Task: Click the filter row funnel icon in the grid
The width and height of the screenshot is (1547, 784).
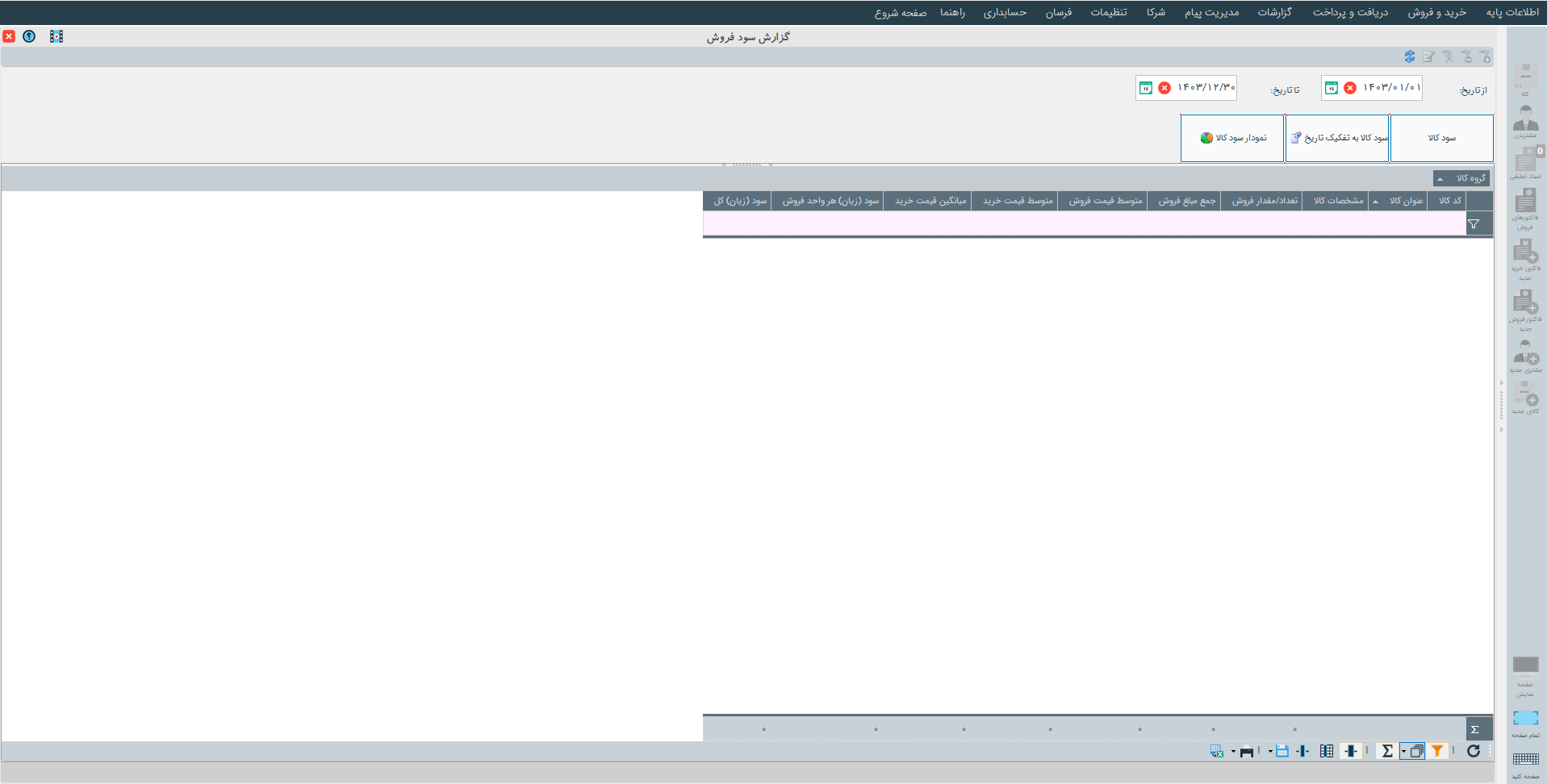Action: click(x=1474, y=224)
